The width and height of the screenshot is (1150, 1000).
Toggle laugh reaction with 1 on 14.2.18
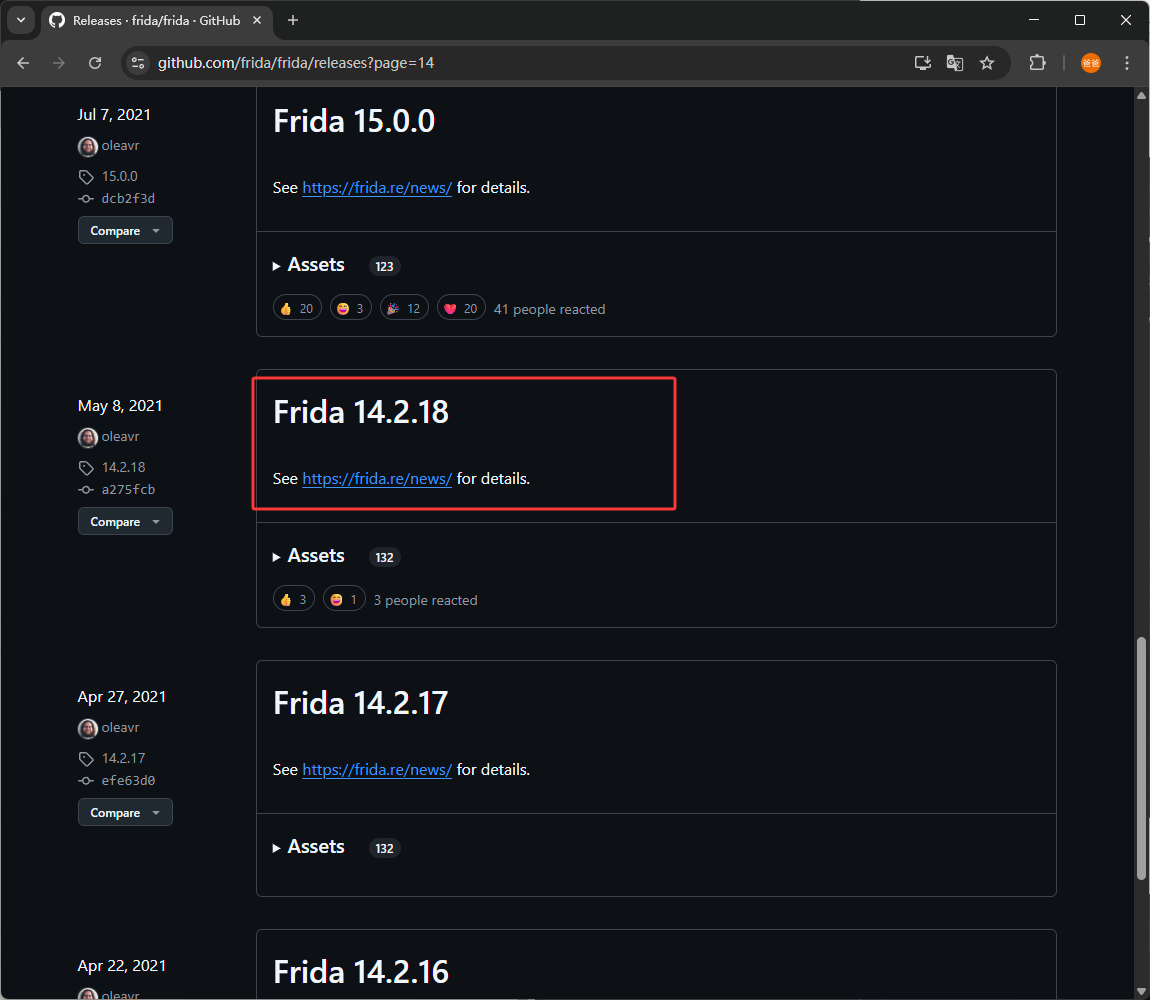(344, 599)
